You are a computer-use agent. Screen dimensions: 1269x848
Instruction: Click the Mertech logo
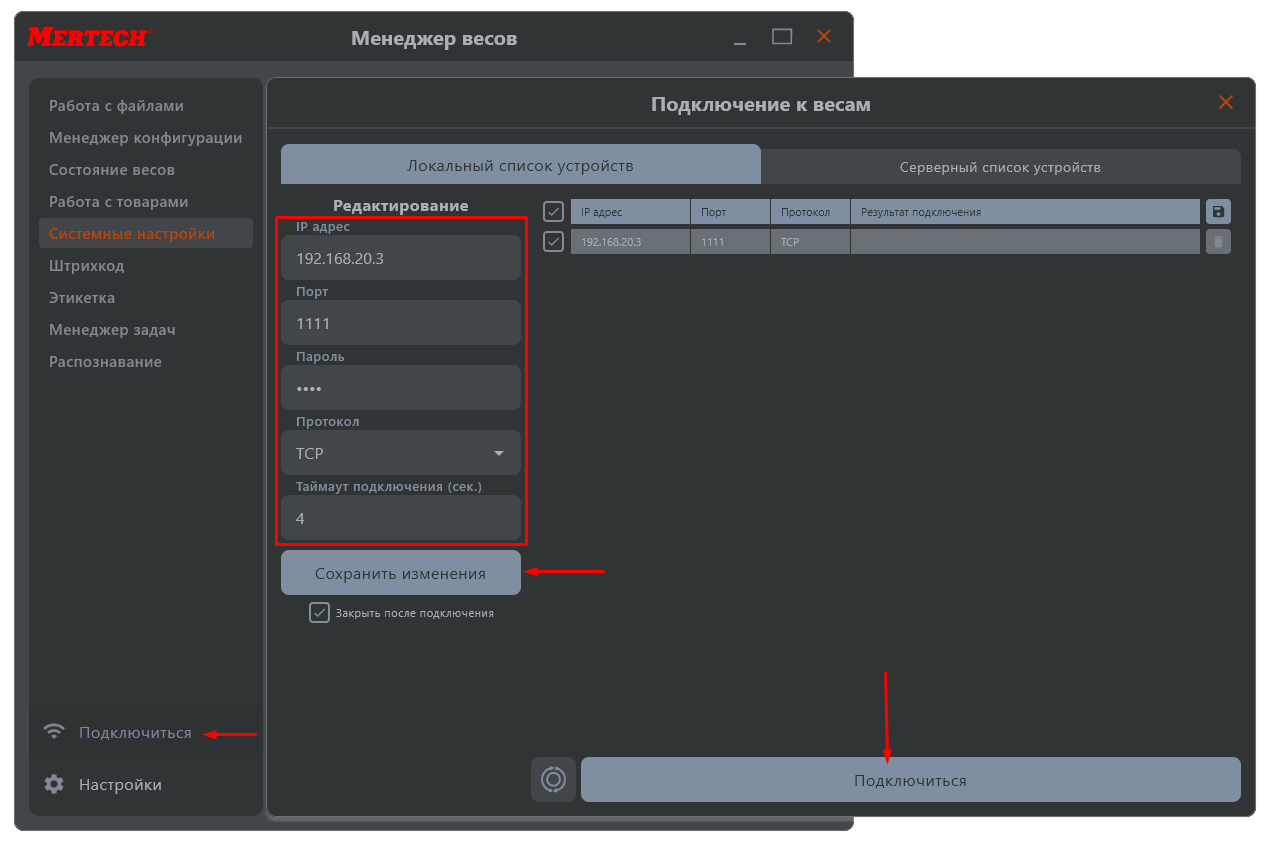(x=88, y=37)
